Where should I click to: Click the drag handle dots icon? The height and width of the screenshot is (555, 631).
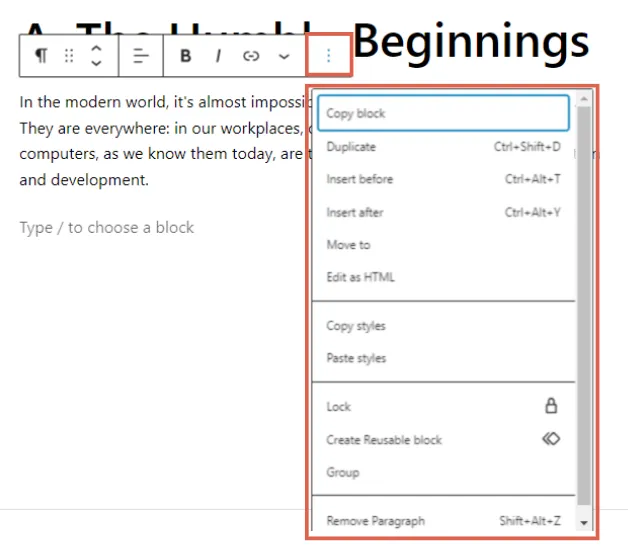tap(69, 56)
